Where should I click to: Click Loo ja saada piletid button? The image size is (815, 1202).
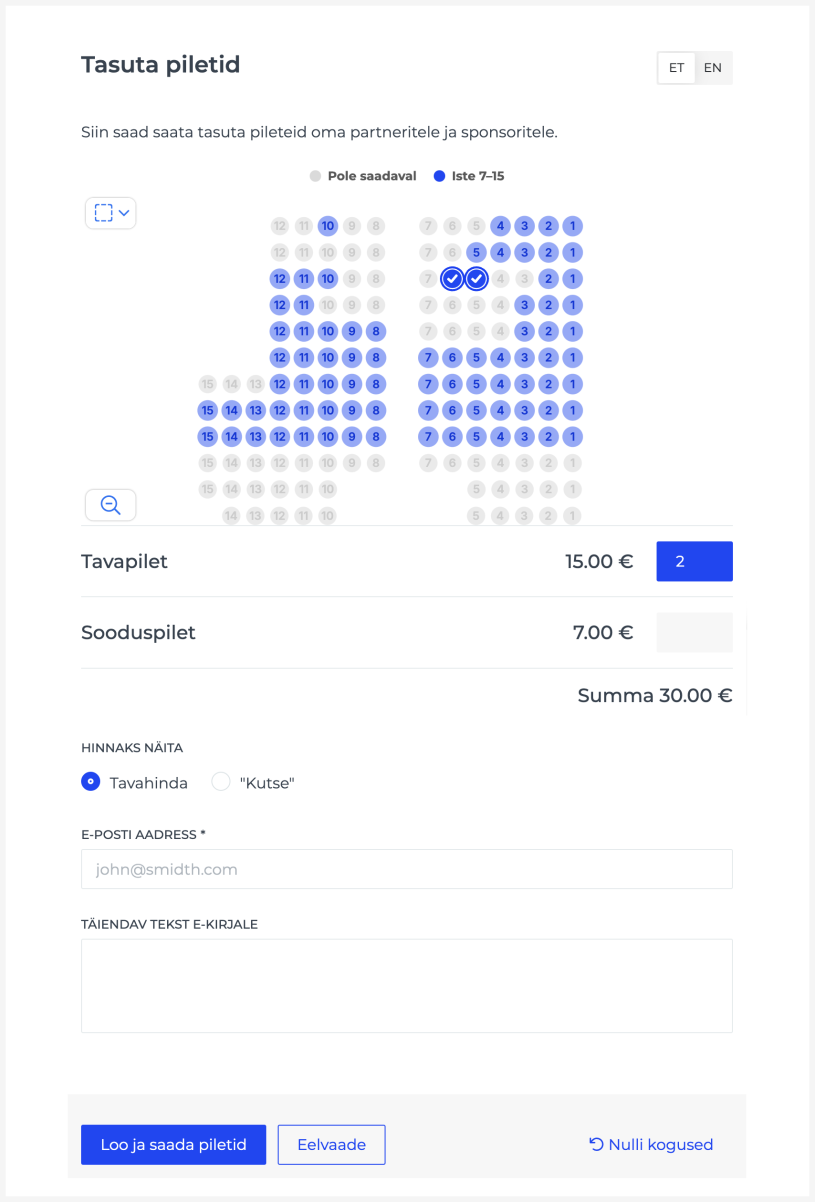(173, 1145)
